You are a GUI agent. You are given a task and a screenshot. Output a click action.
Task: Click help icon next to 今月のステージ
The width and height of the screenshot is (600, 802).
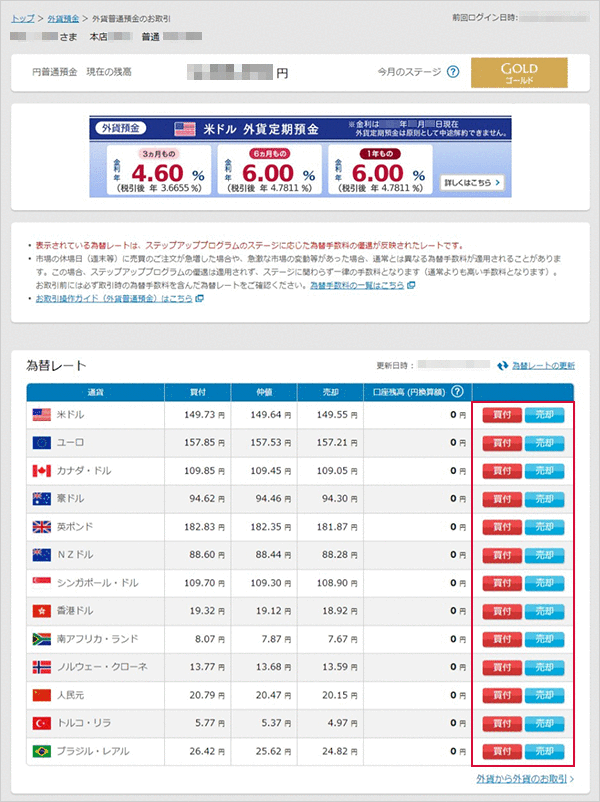click(453, 72)
